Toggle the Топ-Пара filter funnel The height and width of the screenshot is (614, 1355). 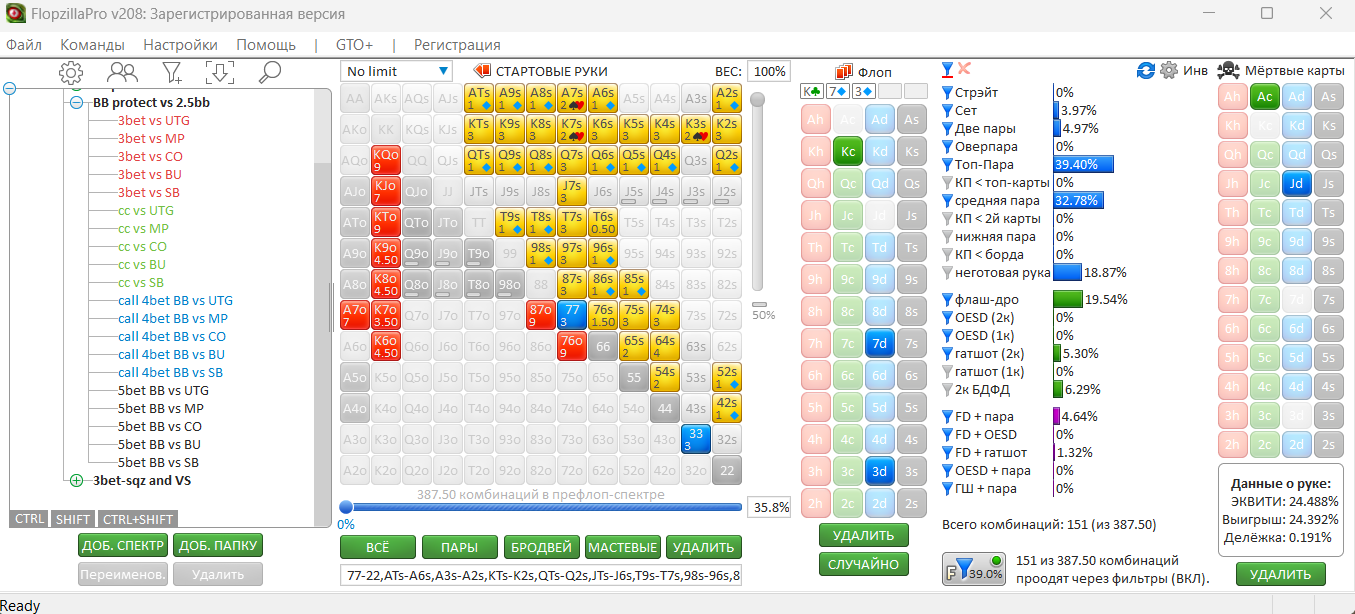pos(948,165)
